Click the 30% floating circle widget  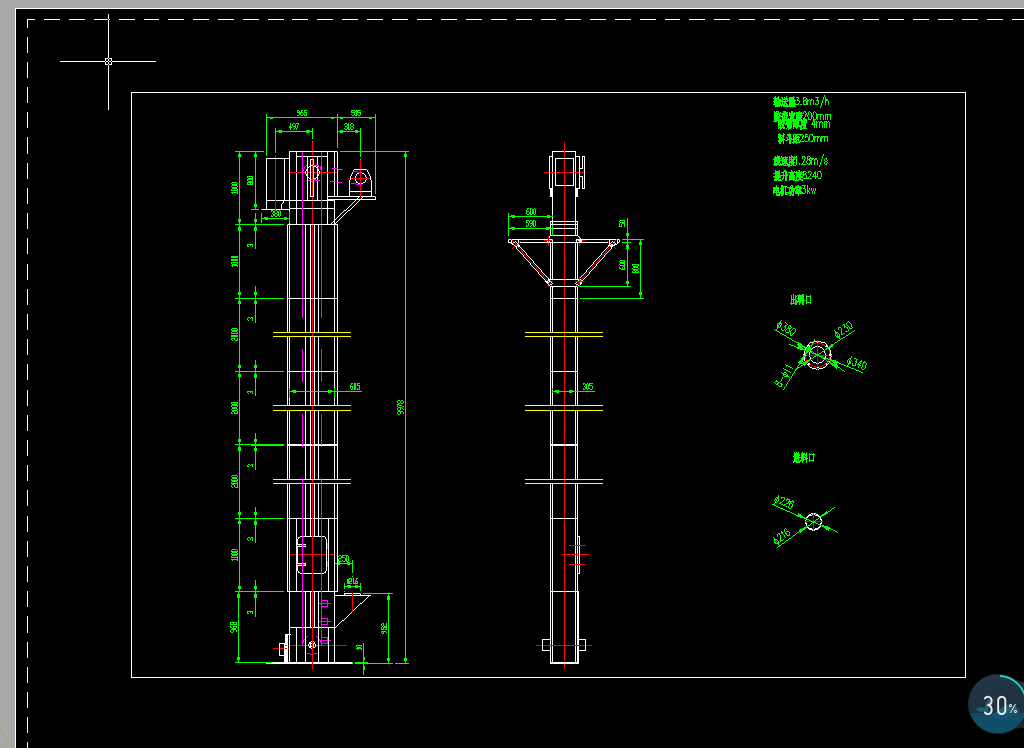(x=997, y=705)
